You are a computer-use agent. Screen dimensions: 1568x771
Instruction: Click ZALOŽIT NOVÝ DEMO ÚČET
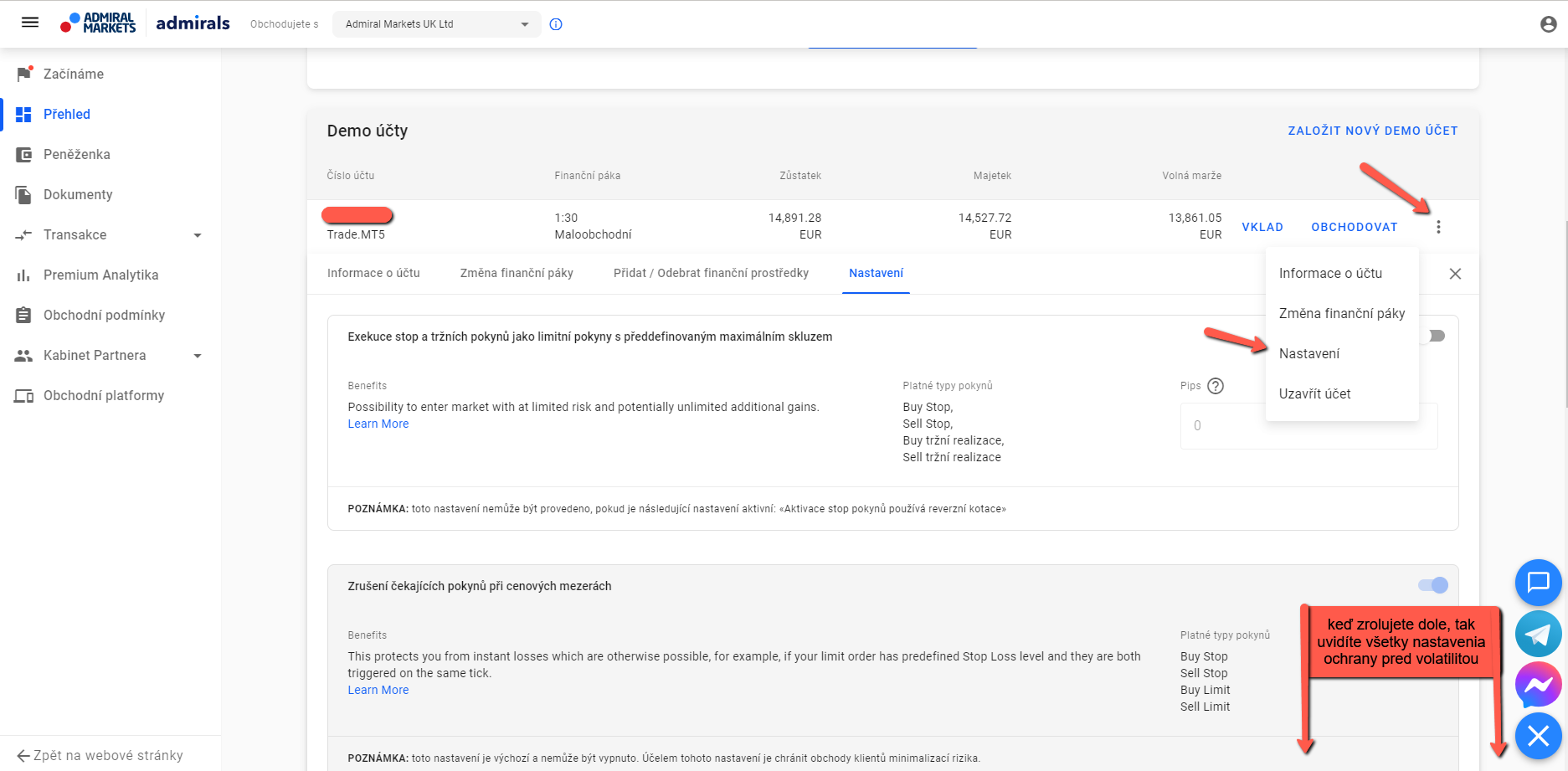coord(1373,131)
